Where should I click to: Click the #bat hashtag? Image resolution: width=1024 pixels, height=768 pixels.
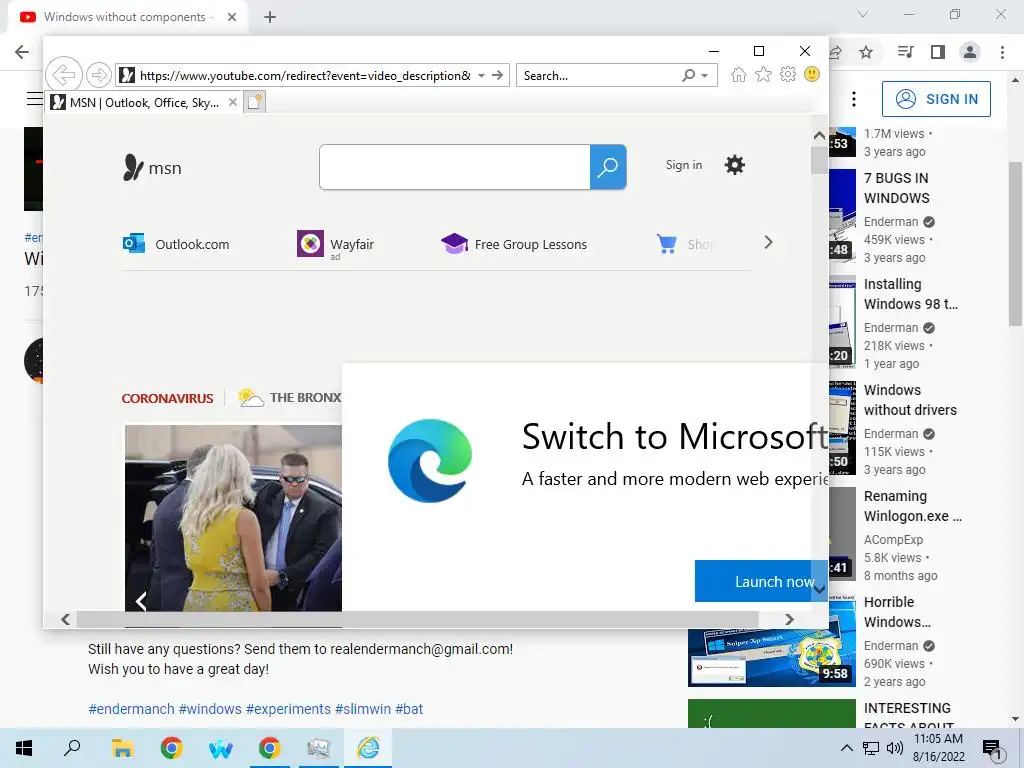pyautogui.click(x=409, y=709)
